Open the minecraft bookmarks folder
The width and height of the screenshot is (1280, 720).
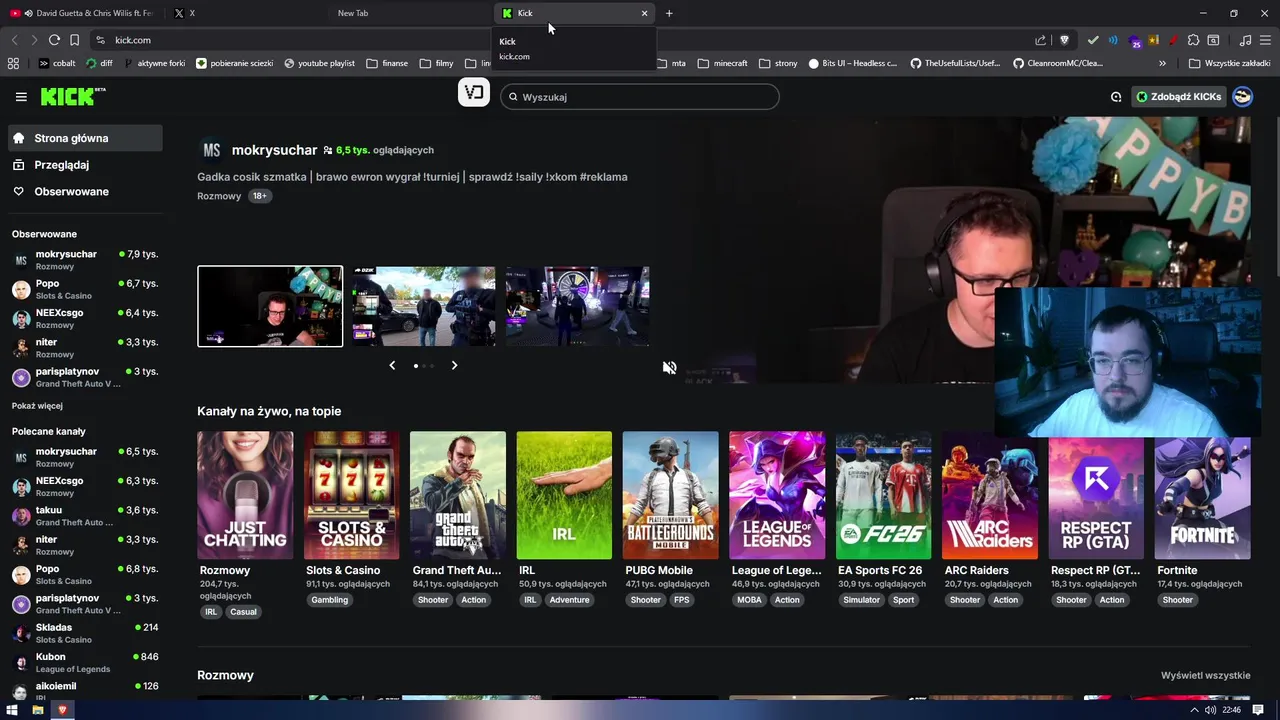[723, 63]
